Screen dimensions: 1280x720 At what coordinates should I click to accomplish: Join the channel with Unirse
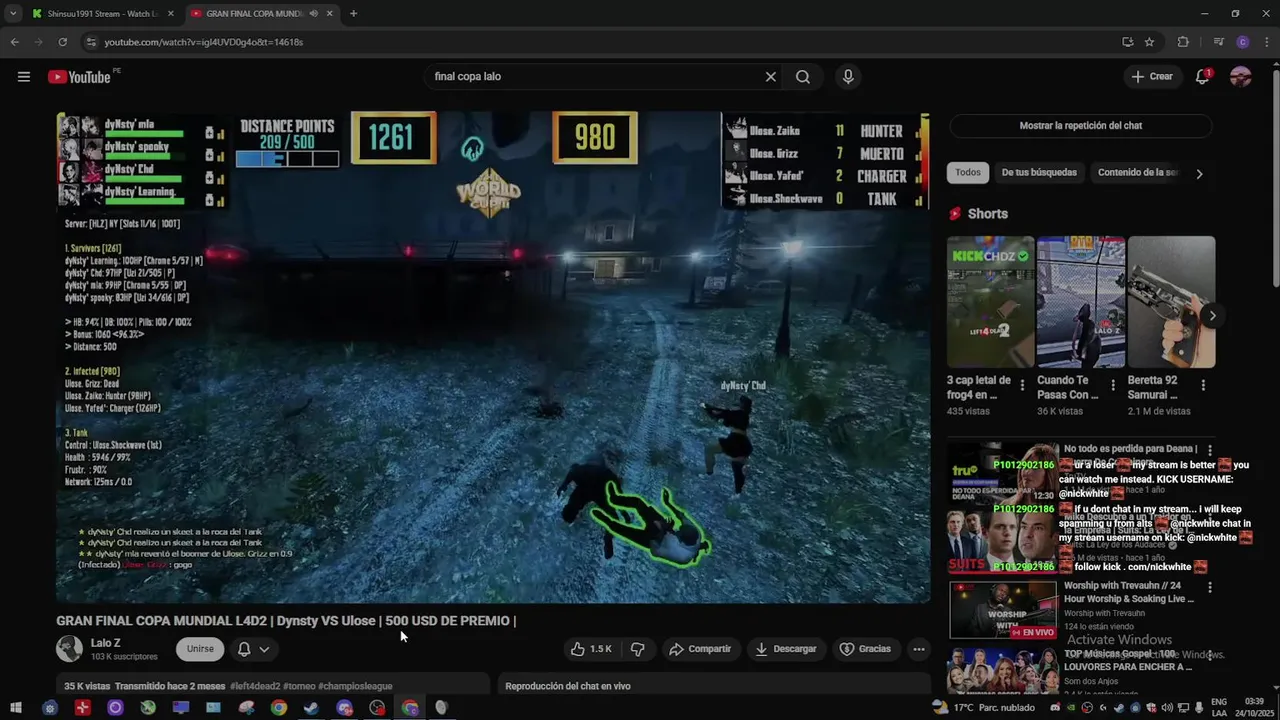pos(200,649)
